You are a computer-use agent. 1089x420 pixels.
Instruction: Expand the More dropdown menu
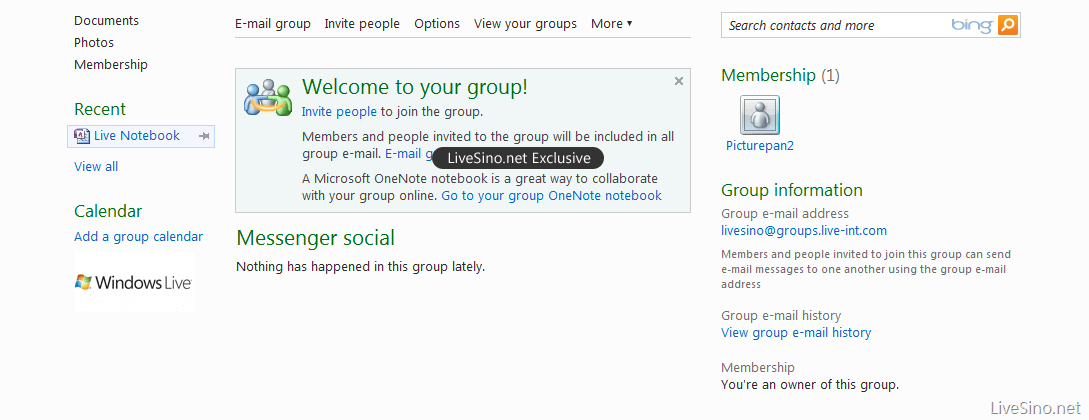click(611, 24)
